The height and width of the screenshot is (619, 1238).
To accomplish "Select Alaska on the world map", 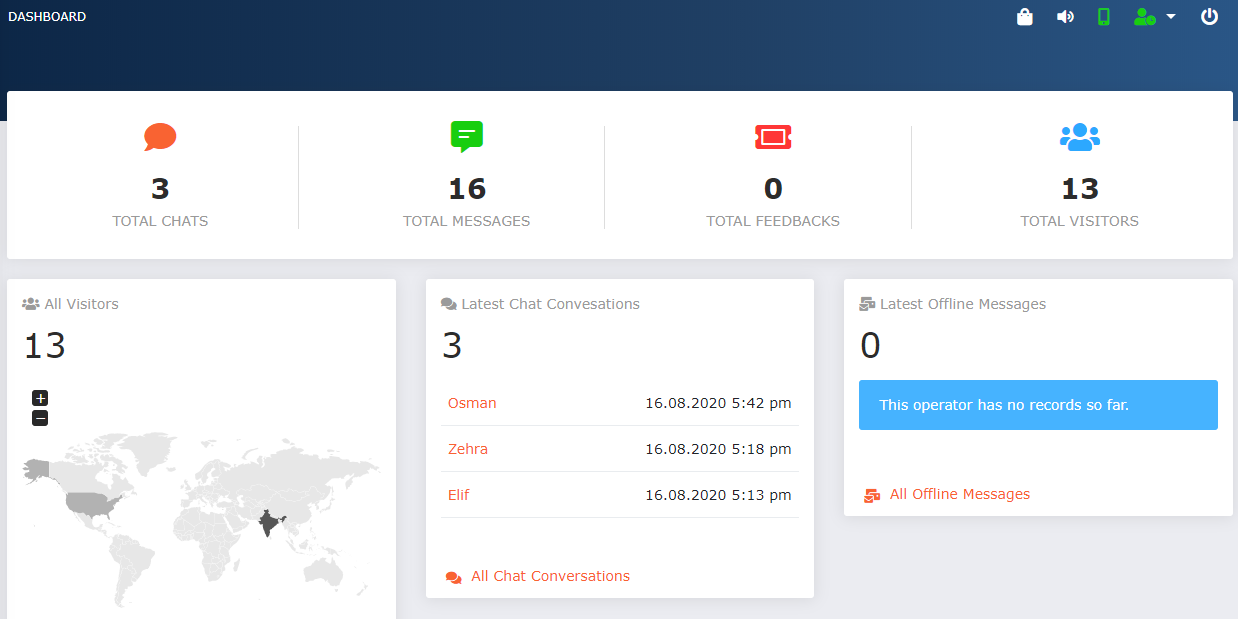I will pos(37,468).
